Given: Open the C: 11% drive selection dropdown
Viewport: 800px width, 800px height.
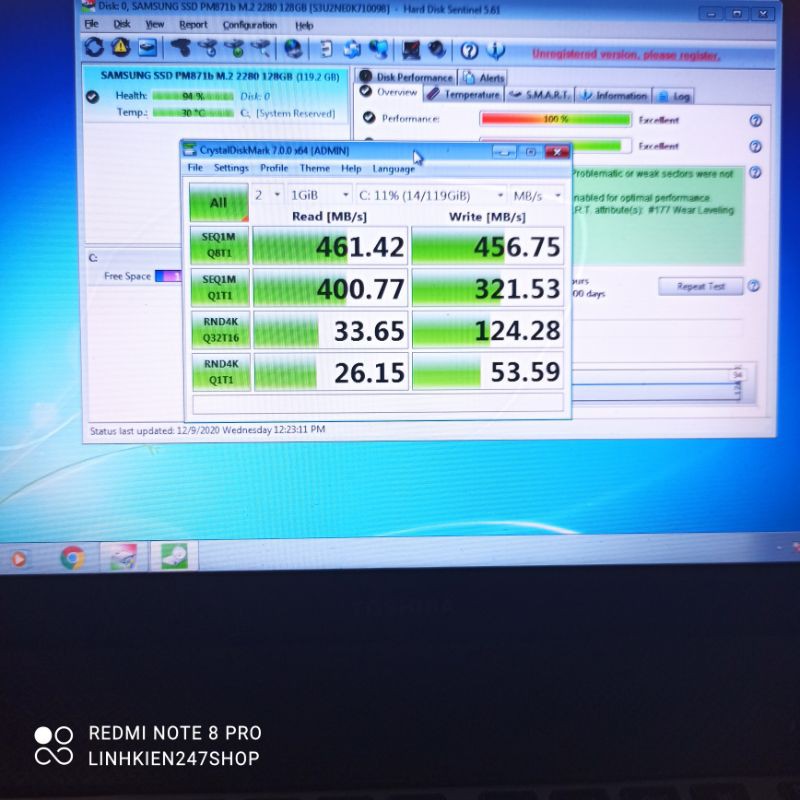Looking at the screenshot, I should coord(430,196).
